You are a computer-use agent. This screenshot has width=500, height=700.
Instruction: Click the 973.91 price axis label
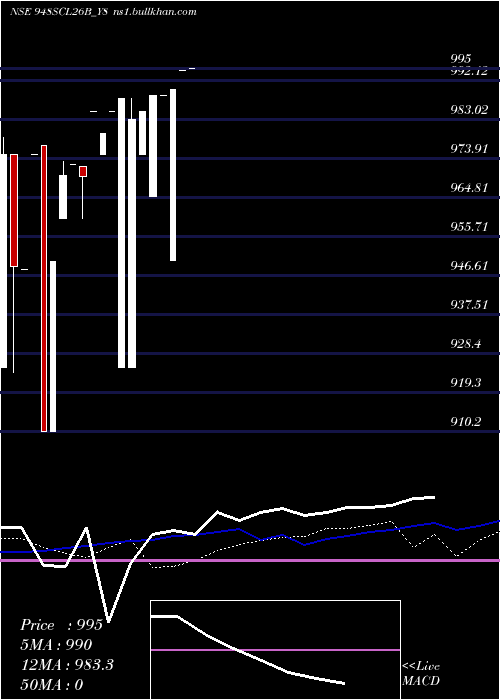pos(469,149)
